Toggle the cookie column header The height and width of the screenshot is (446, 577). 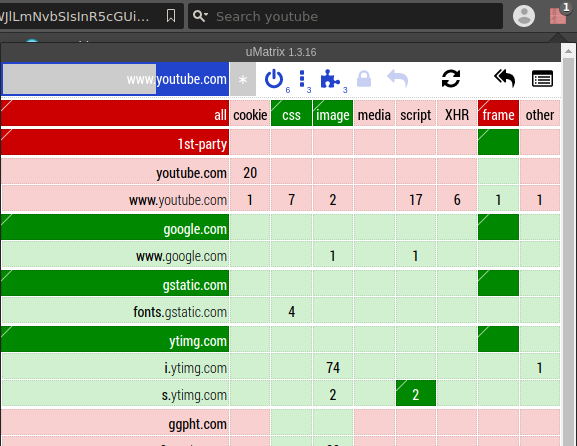[x=250, y=113]
